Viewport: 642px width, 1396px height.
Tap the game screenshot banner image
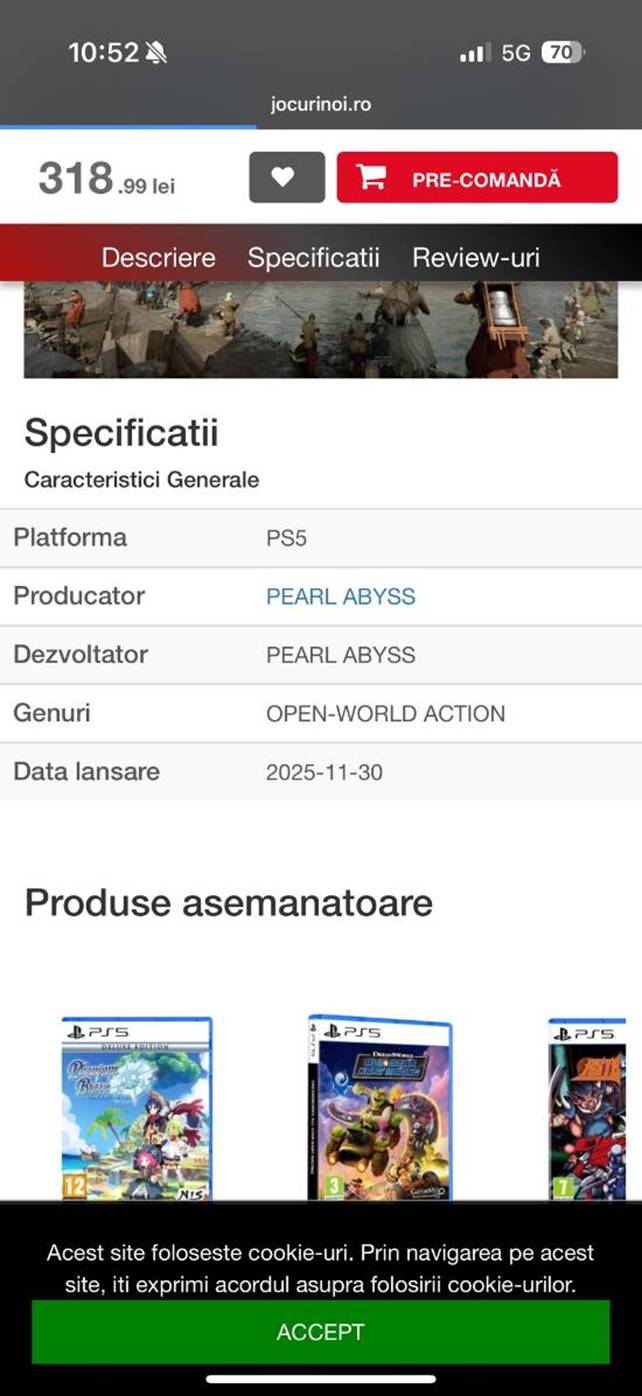pyautogui.click(x=320, y=329)
